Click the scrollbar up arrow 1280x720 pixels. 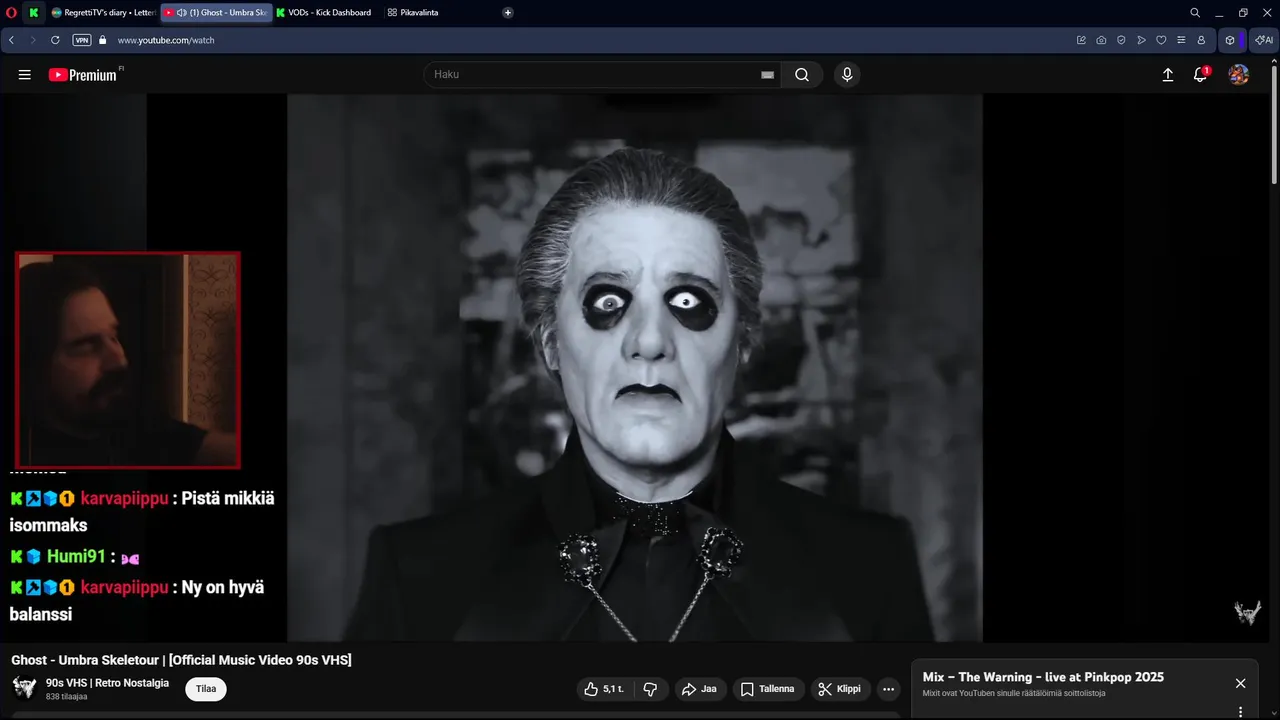click(x=1274, y=60)
